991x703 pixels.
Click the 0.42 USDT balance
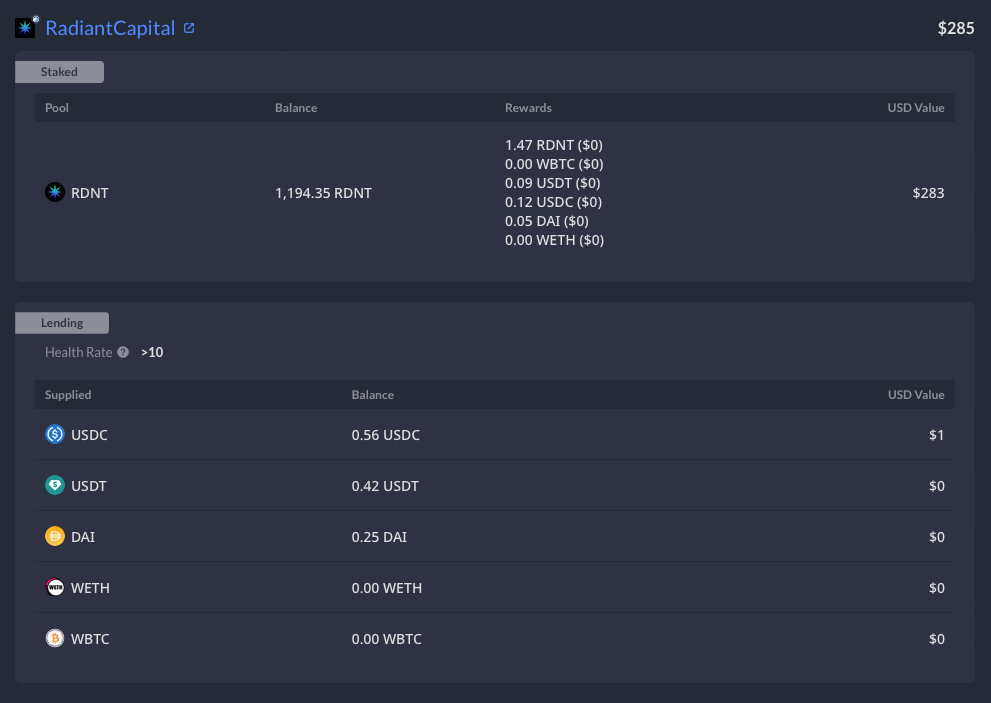click(385, 486)
